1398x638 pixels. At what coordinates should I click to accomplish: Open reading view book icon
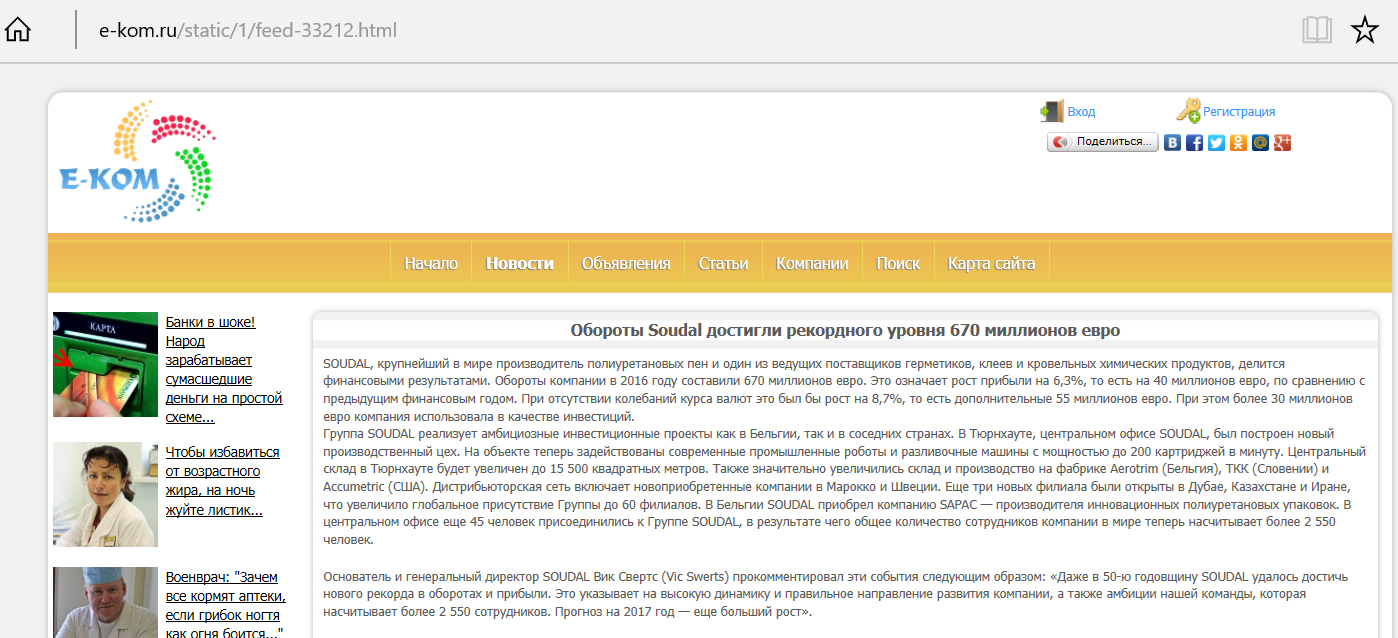[x=1317, y=30]
